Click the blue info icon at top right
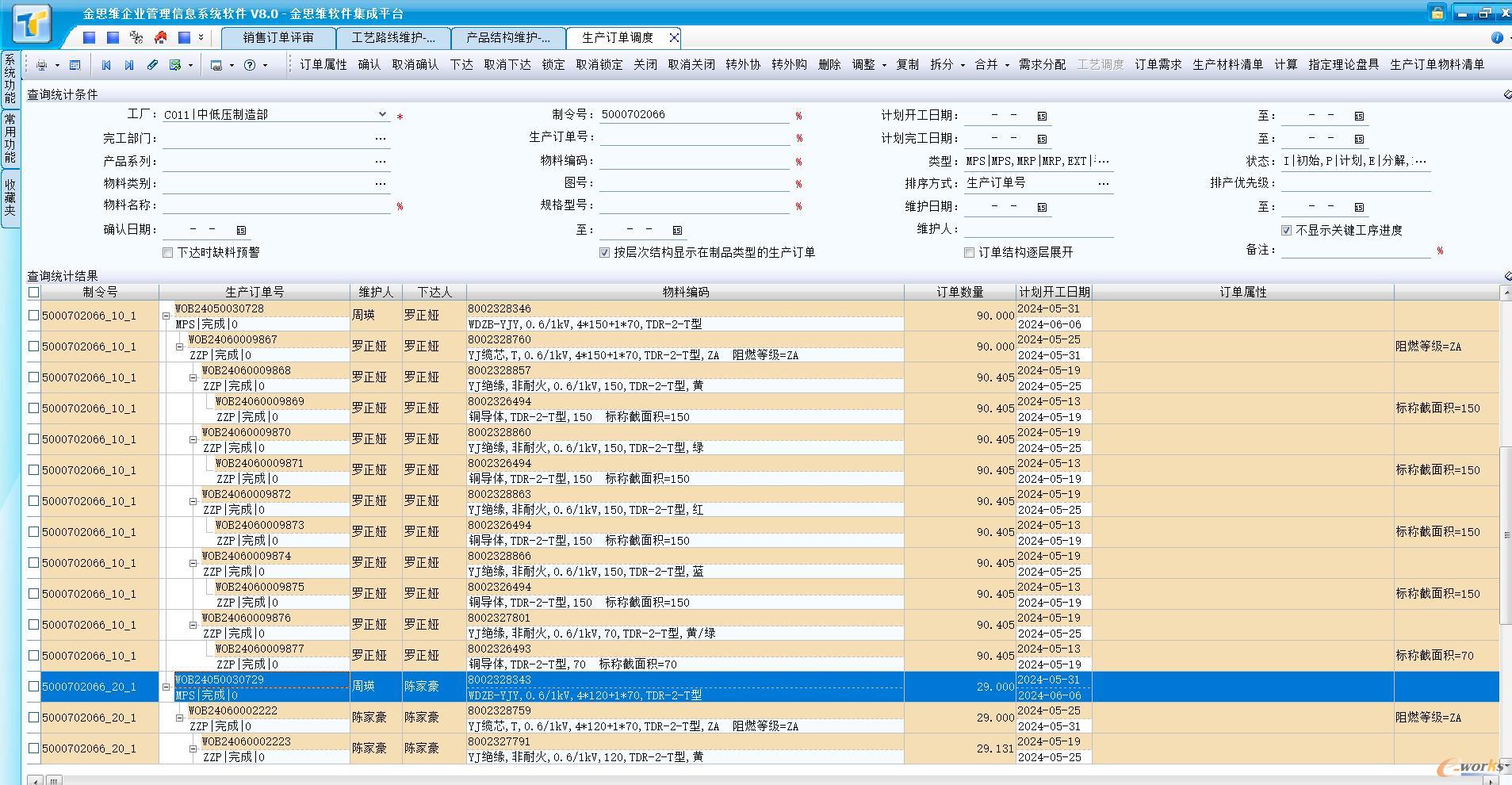Image resolution: width=1512 pixels, height=785 pixels. 1496,37
